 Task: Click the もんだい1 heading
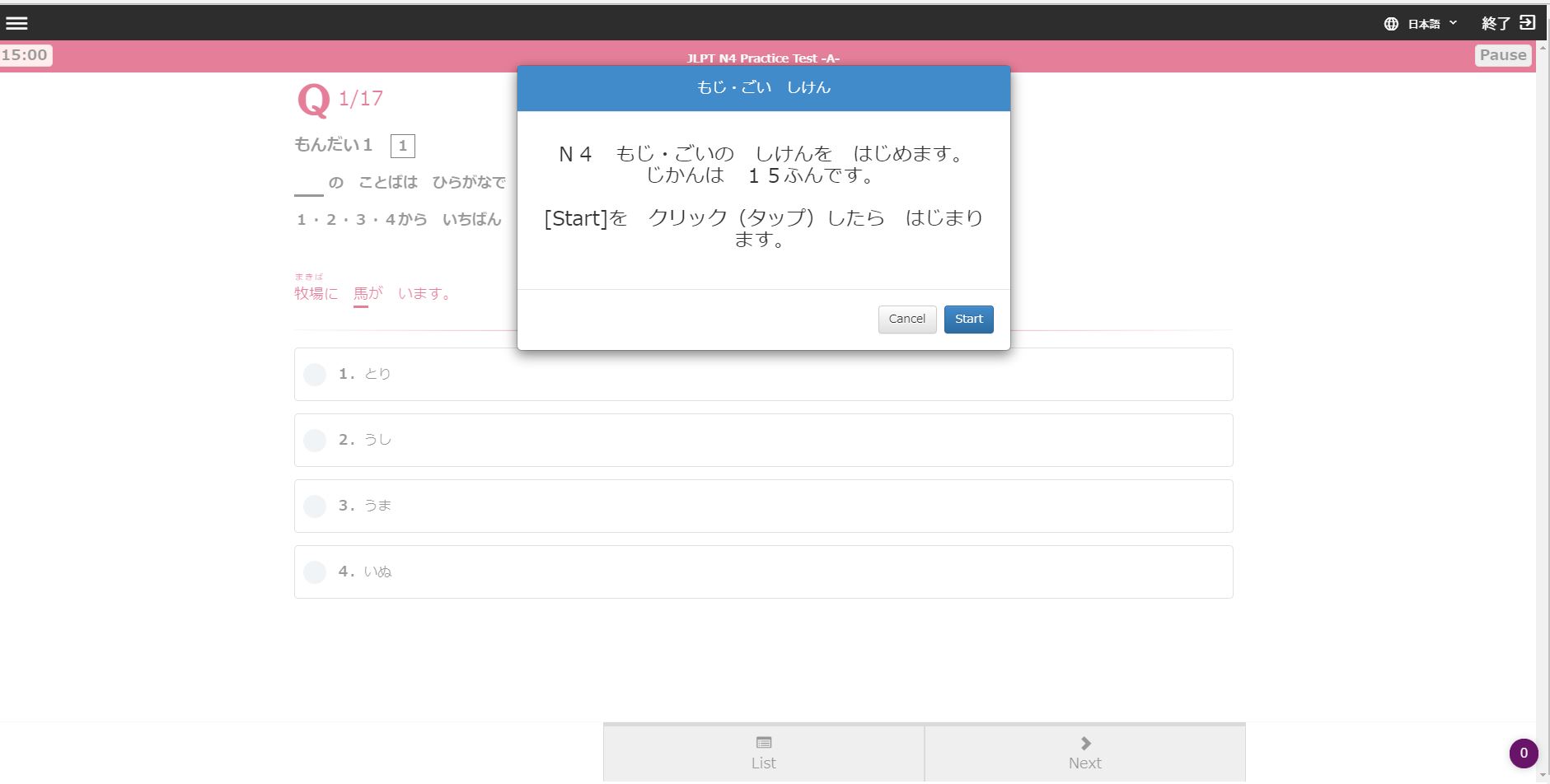[x=334, y=145]
